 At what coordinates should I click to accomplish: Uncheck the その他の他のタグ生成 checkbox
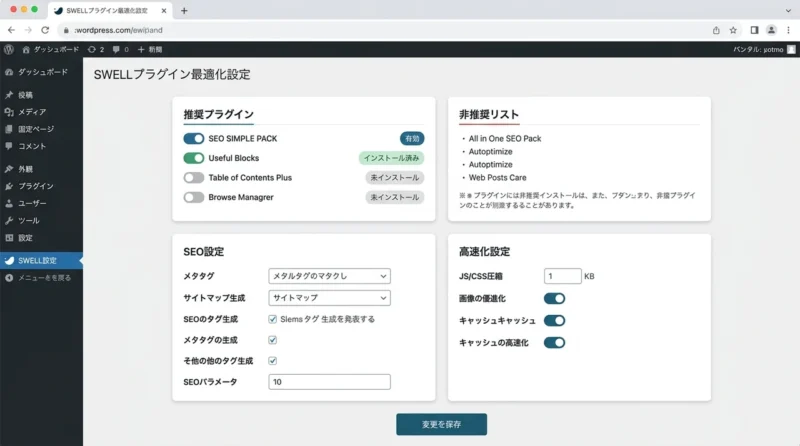(x=272, y=361)
